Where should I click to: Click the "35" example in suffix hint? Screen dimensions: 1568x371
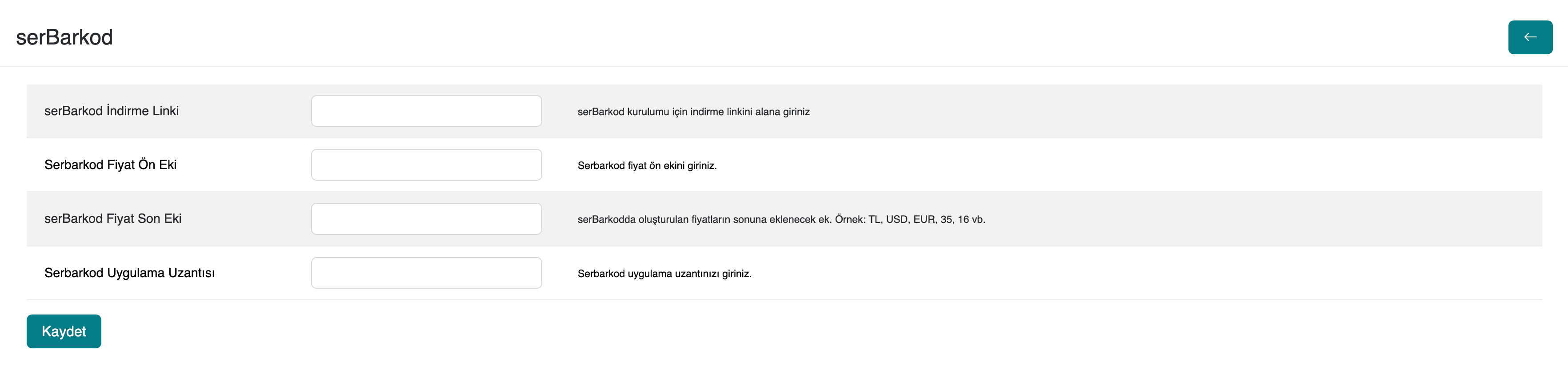(x=946, y=220)
